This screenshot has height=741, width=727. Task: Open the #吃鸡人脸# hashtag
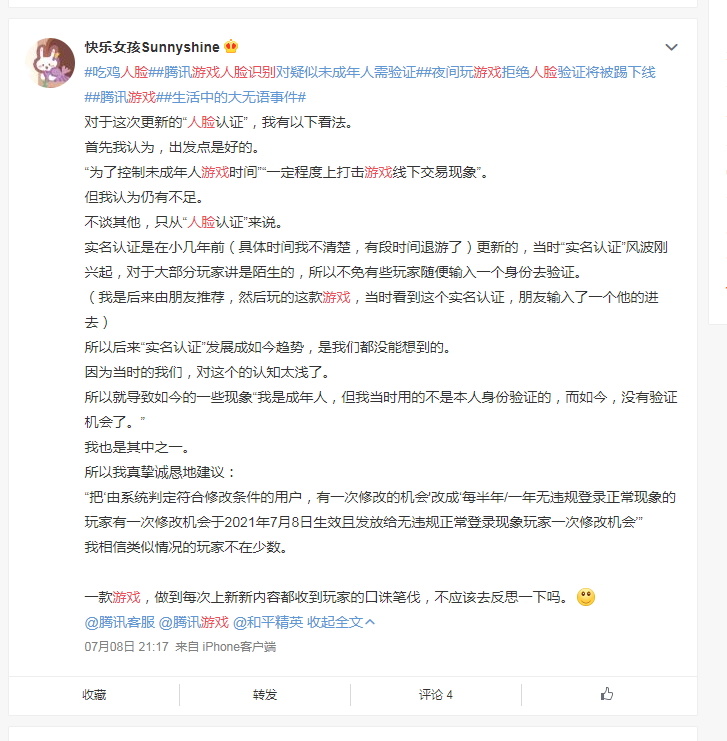119,72
